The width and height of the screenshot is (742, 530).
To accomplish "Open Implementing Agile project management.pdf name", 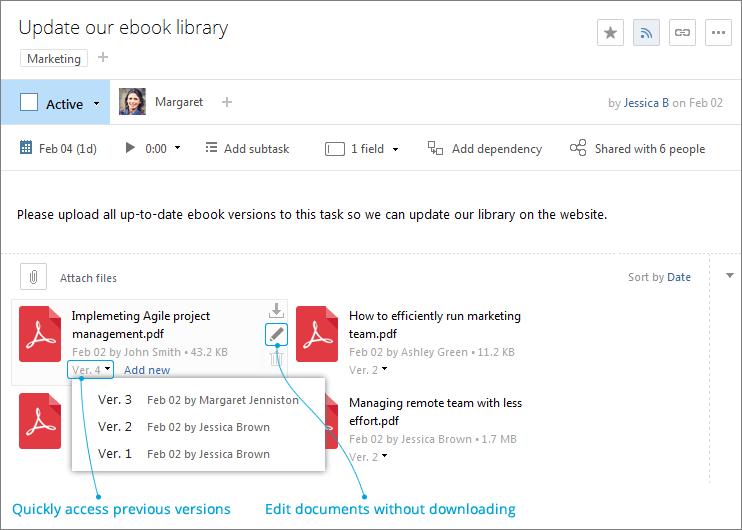I will pos(141,325).
